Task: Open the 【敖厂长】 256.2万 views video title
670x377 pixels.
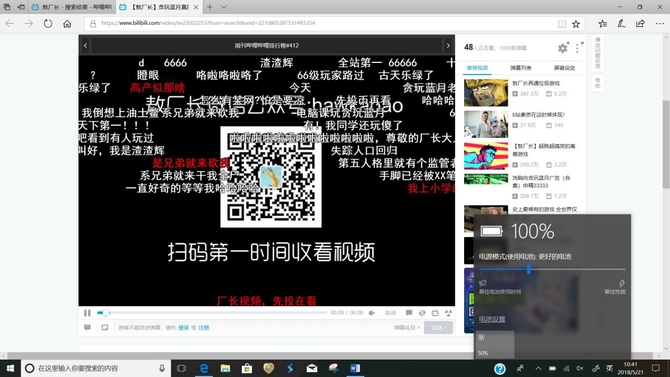Action: [544, 150]
